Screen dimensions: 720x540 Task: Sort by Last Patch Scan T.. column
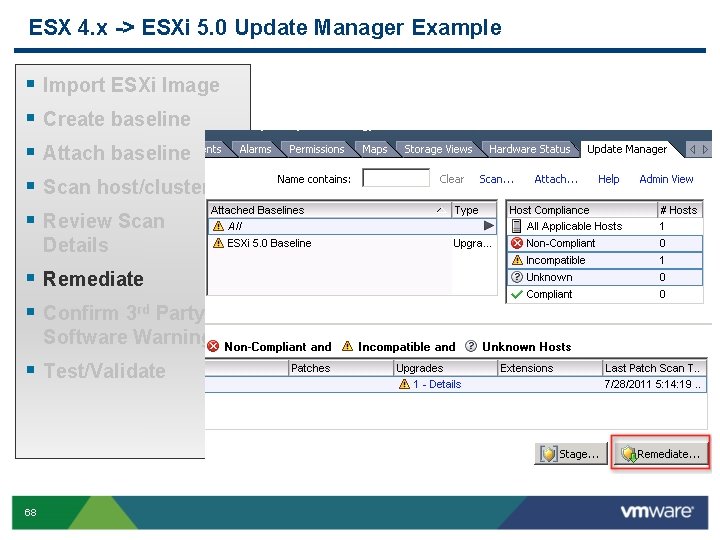654,368
